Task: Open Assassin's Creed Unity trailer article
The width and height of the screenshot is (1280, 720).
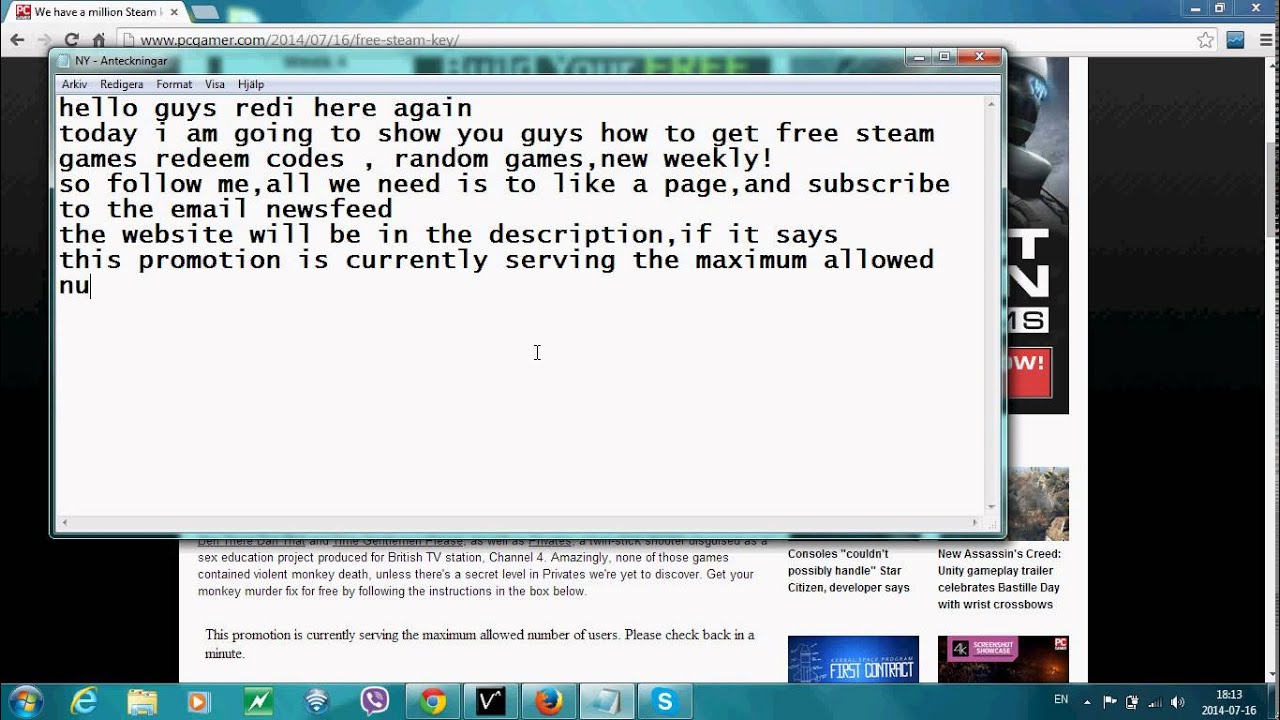Action: pyautogui.click(x=999, y=579)
